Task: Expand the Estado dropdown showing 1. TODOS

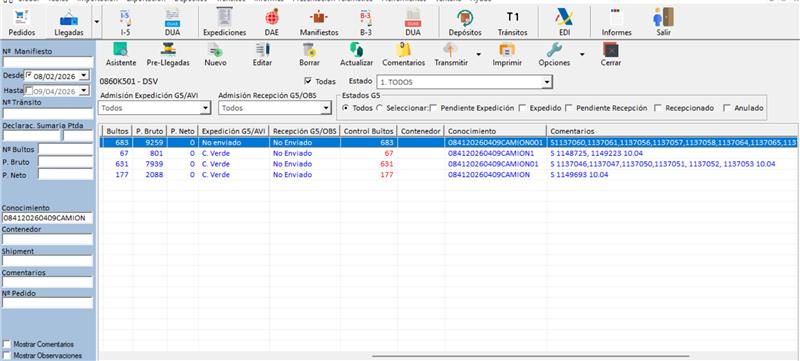Action: [547, 82]
